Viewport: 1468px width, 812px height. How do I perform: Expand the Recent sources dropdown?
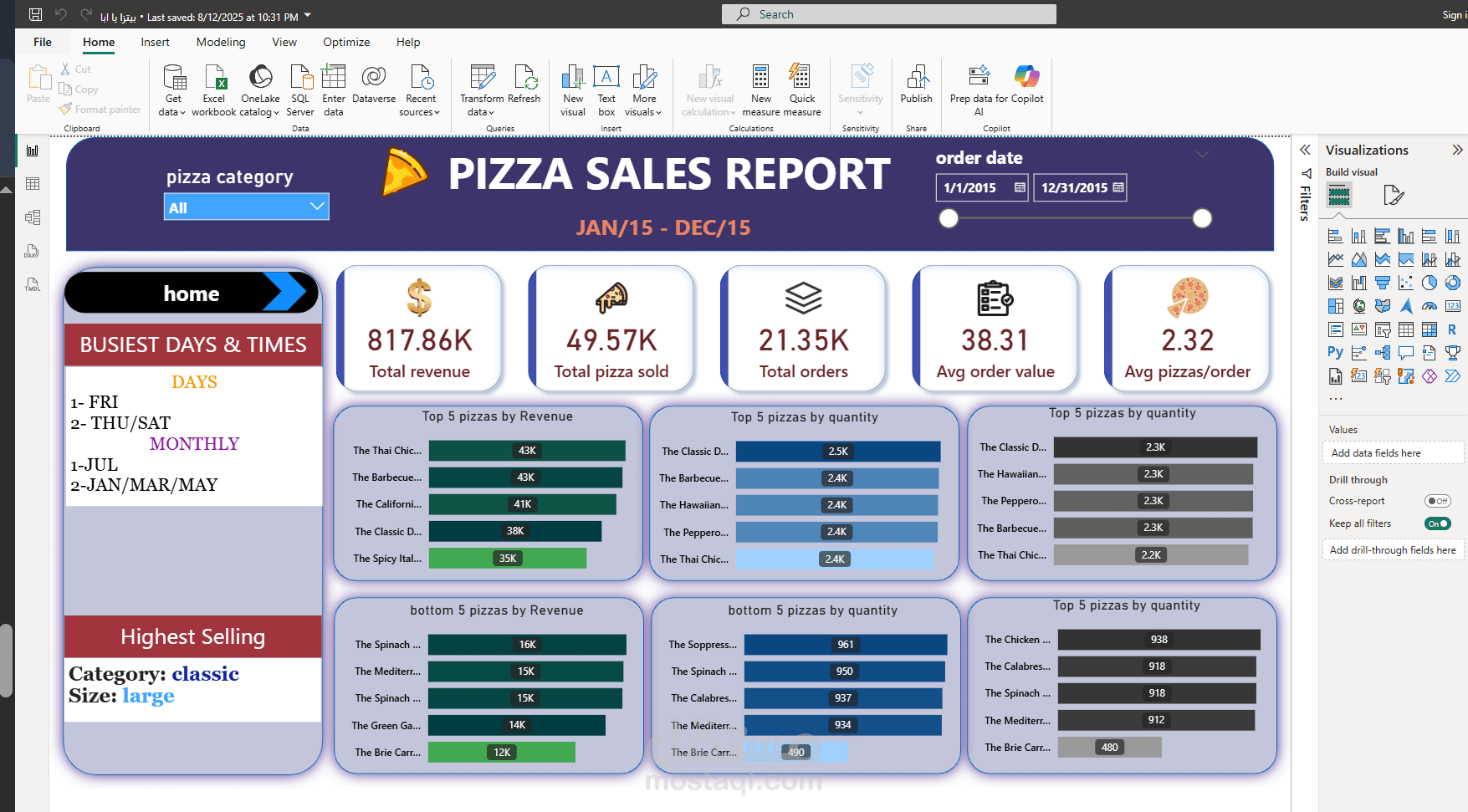(421, 90)
